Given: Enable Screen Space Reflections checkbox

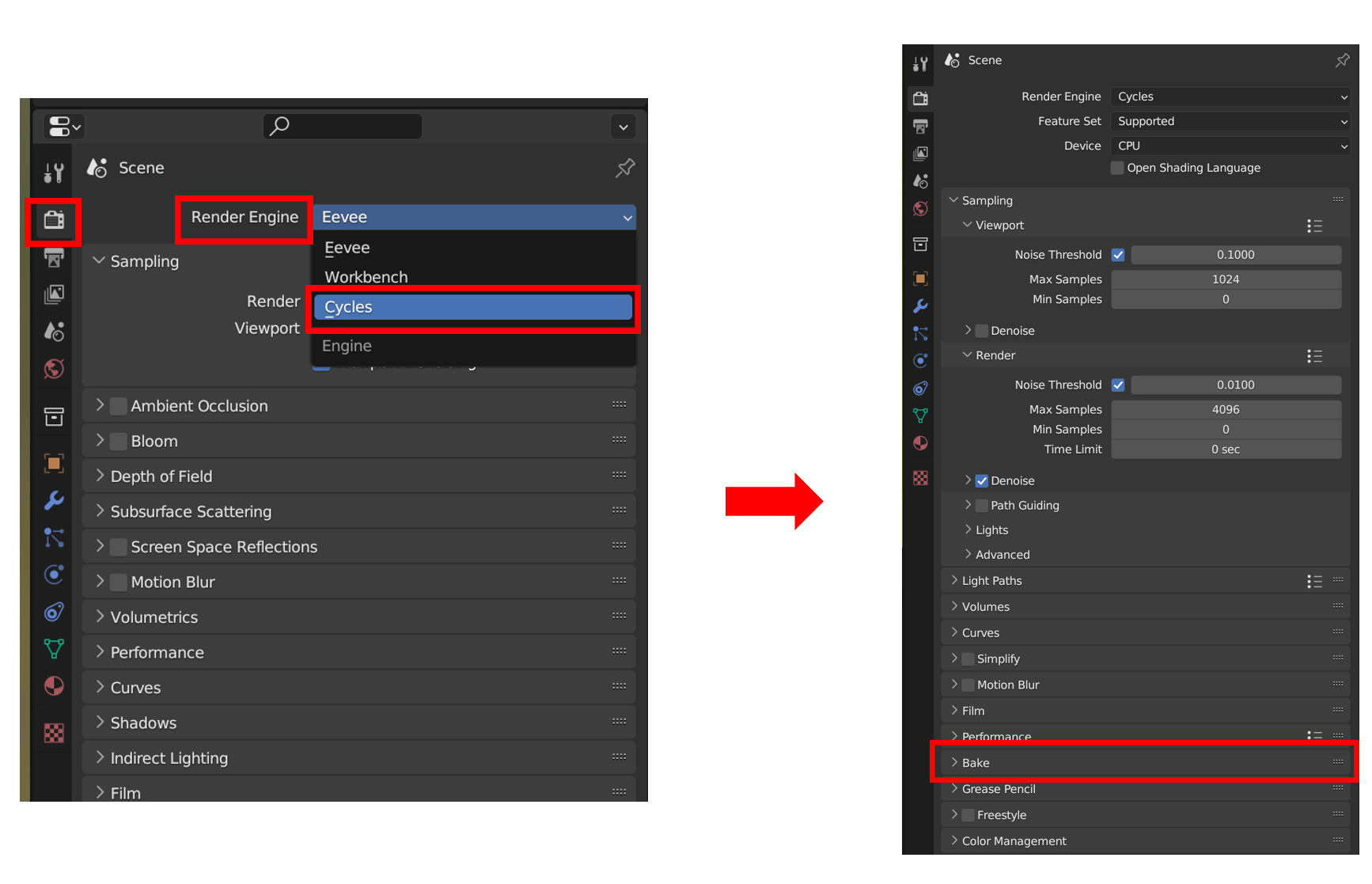Looking at the screenshot, I should pyautogui.click(x=119, y=547).
